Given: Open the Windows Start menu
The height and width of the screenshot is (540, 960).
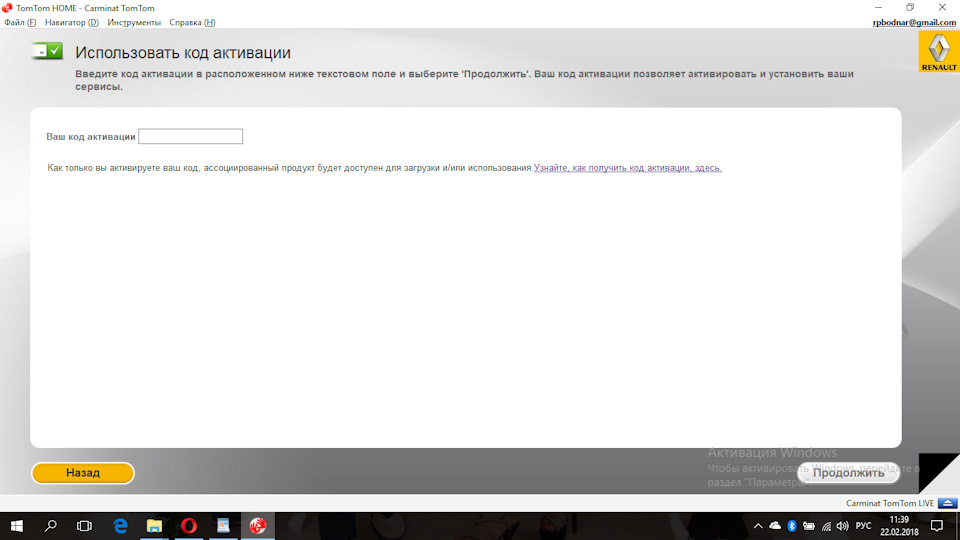Looking at the screenshot, I should click(17, 526).
